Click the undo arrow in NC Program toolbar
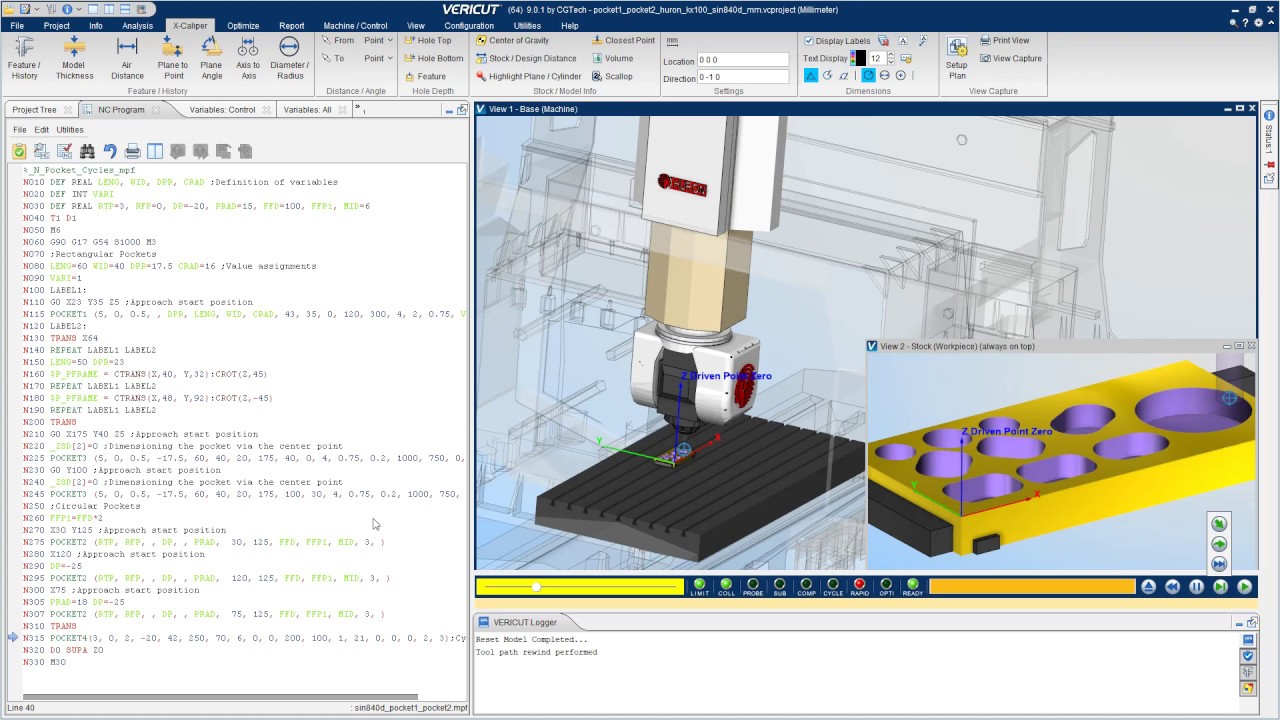Image resolution: width=1280 pixels, height=720 pixels. [x=110, y=151]
